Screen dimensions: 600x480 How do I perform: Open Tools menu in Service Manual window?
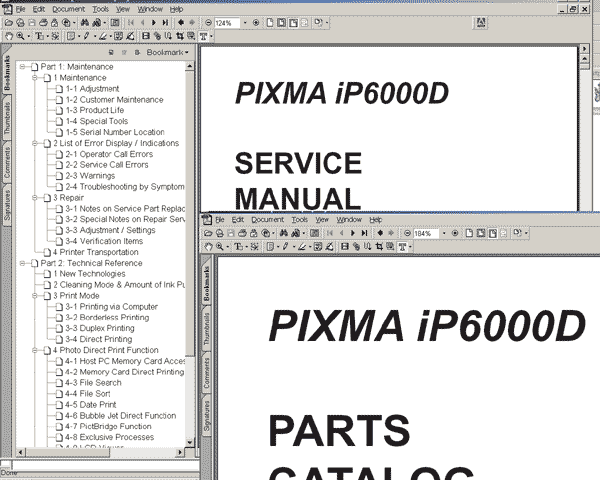tap(101, 9)
